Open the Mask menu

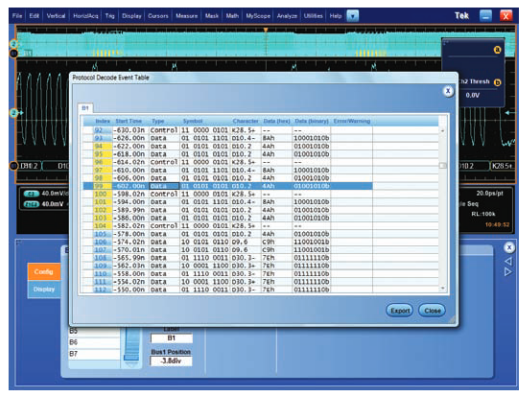(212, 16)
